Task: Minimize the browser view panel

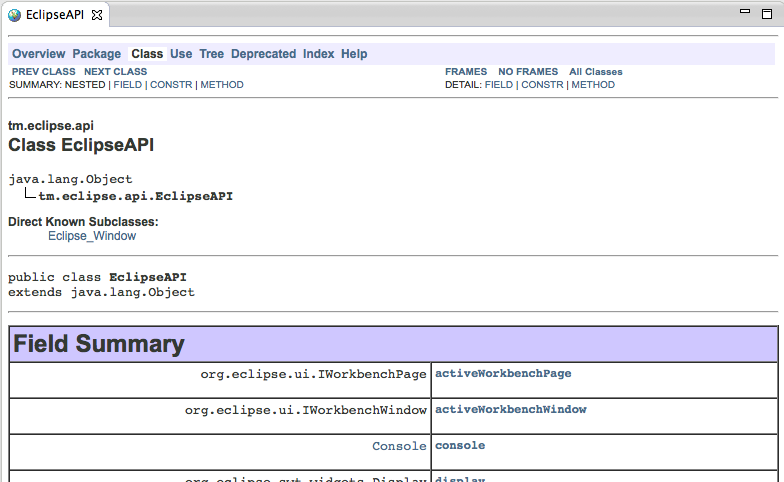Action: [x=741, y=13]
